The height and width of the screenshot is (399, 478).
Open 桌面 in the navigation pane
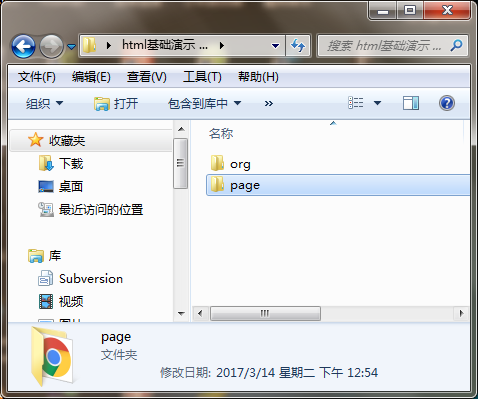[71, 186]
